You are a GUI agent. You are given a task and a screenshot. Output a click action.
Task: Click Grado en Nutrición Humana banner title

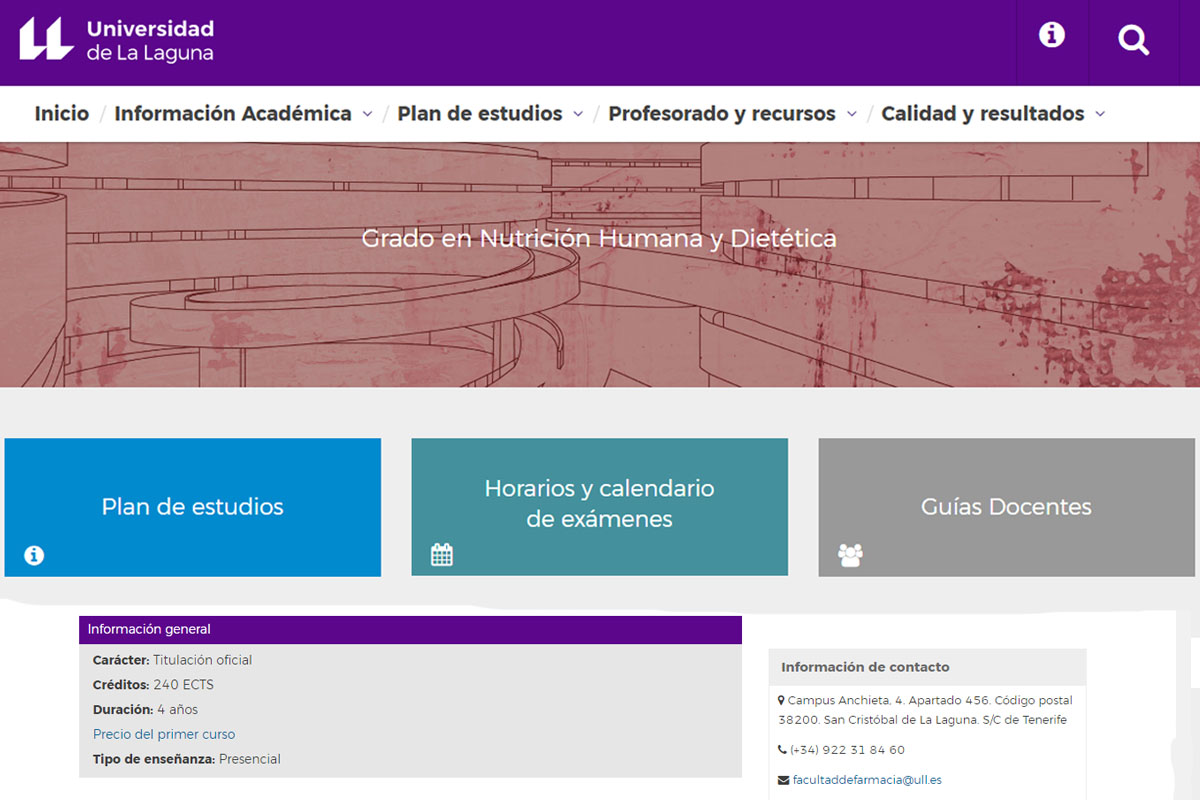(599, 239)
